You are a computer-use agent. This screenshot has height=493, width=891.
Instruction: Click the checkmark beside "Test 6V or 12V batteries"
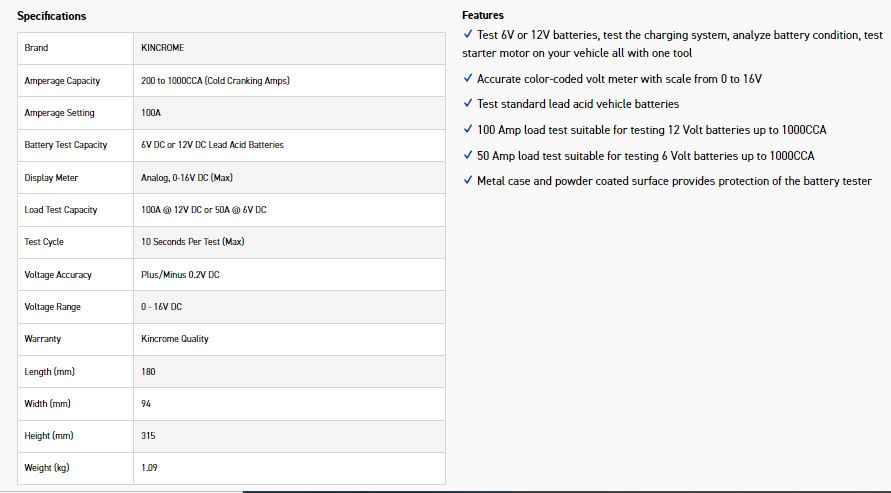coord(468,35)
